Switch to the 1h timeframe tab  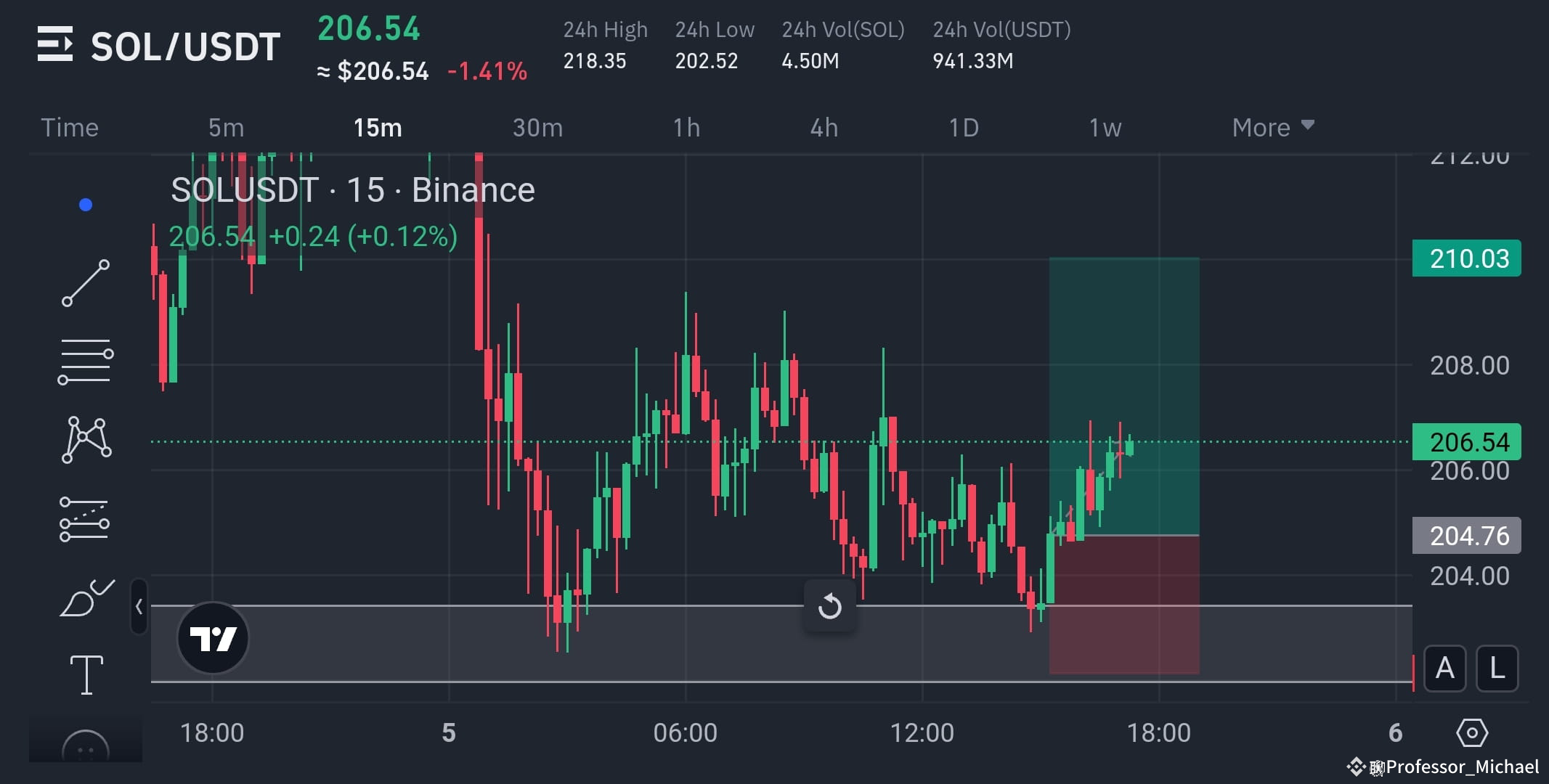coord(686,127)
